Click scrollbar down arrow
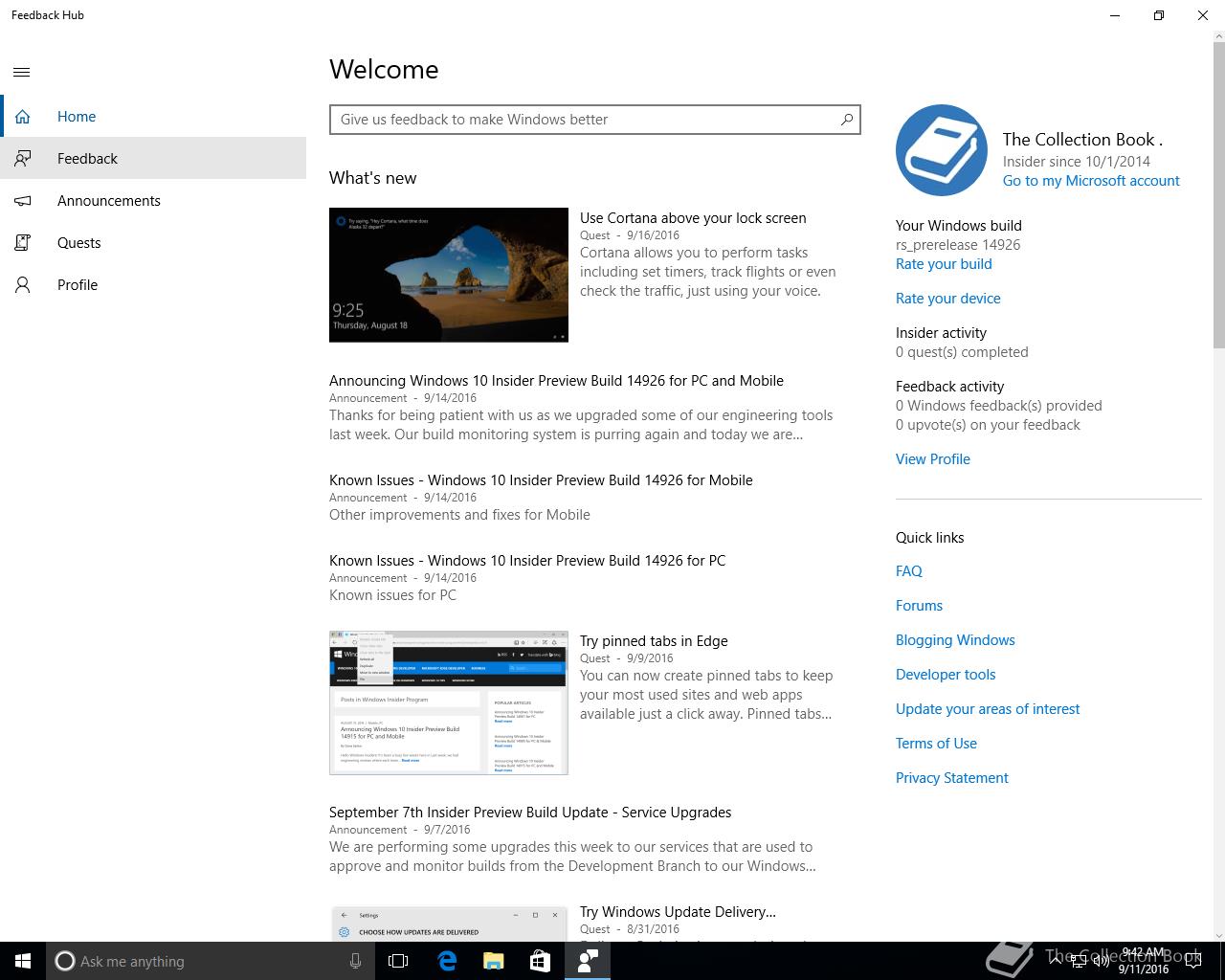Image resolution: width=1225 pixels, height=980 pixels. (x=1218, y=934)
